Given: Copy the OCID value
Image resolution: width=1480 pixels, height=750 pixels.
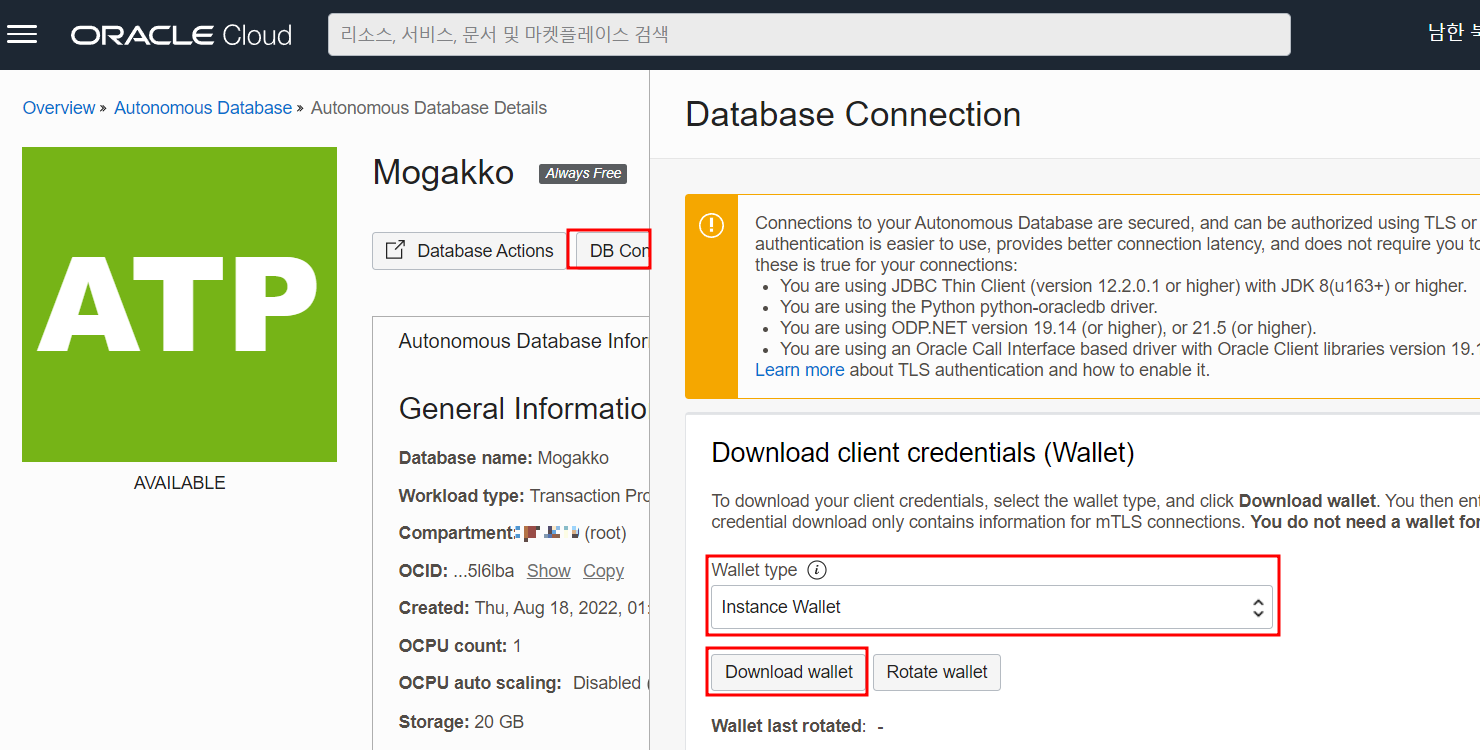Looking at the screenshot, I should point(603,571).
